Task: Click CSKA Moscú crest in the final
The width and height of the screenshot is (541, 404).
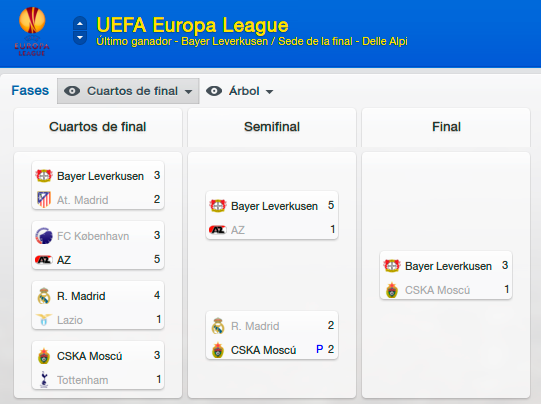Action: pos(392,290)
